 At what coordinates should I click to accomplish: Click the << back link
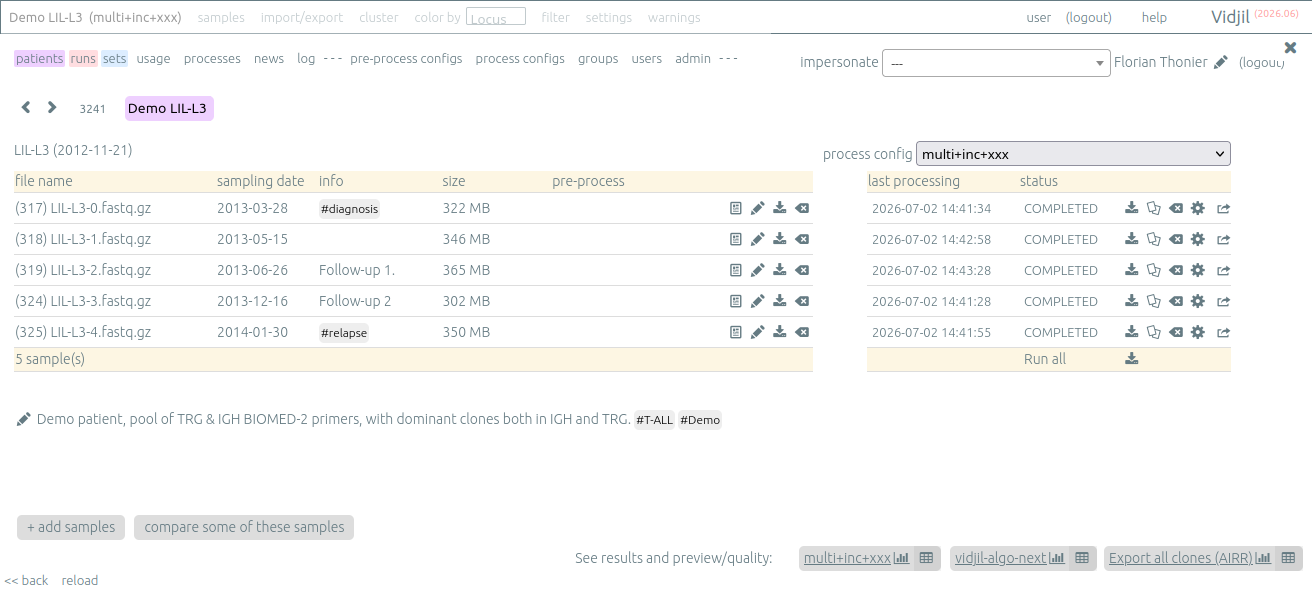[x=26, y=580]
